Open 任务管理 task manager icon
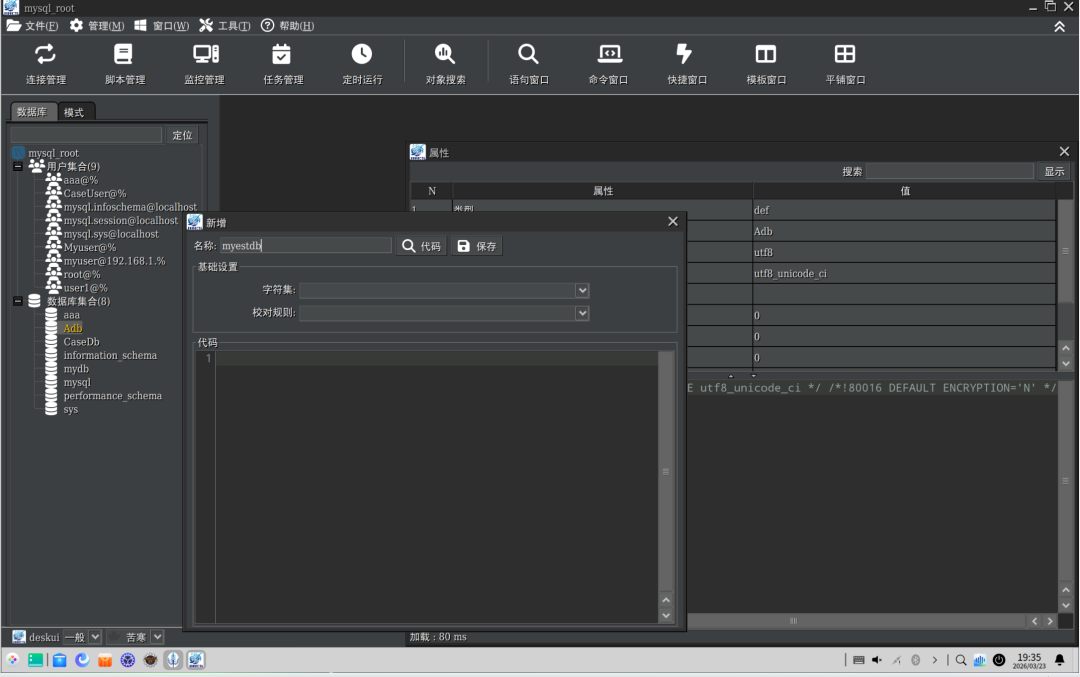The image size is (1080, 677). point(283,64)
